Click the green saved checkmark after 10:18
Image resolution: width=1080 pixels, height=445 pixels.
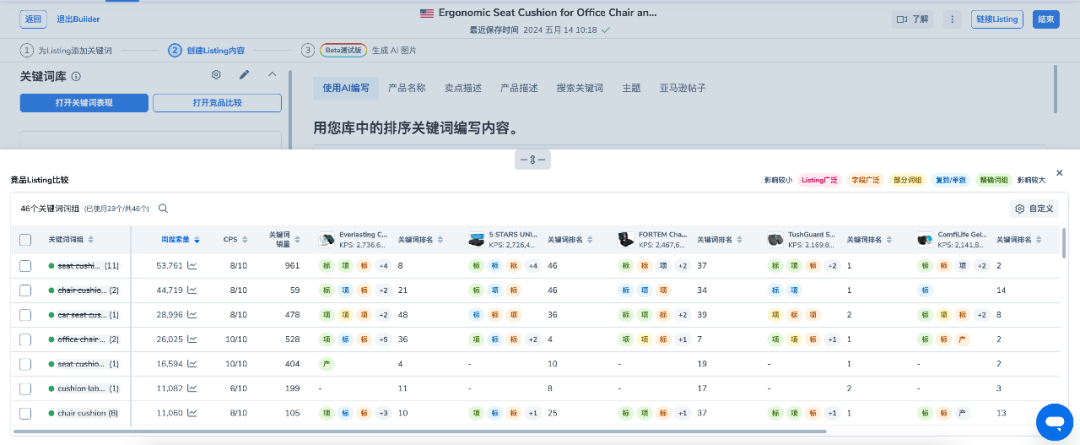(x=605, y=30)
